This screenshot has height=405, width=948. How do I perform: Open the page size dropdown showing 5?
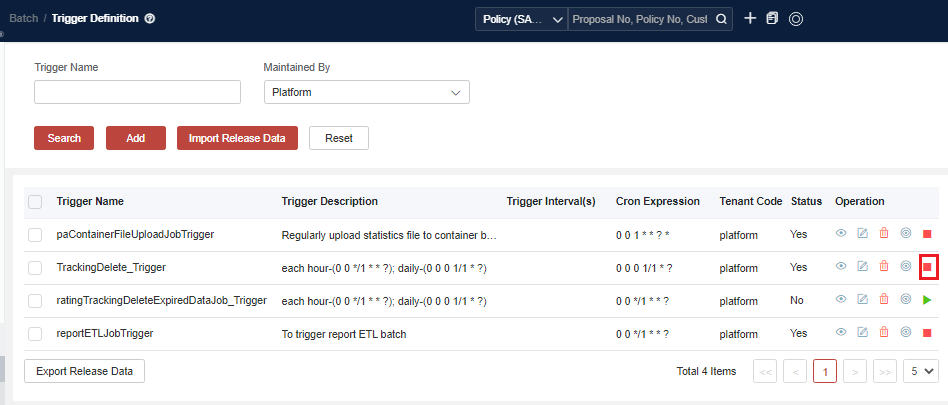click(920, 371)
